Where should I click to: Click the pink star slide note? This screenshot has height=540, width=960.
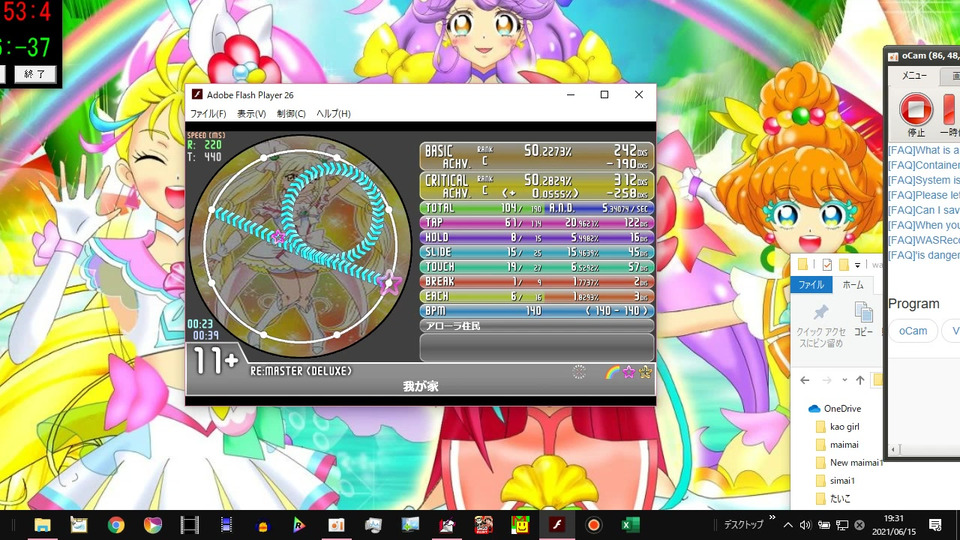coord(390,283)
